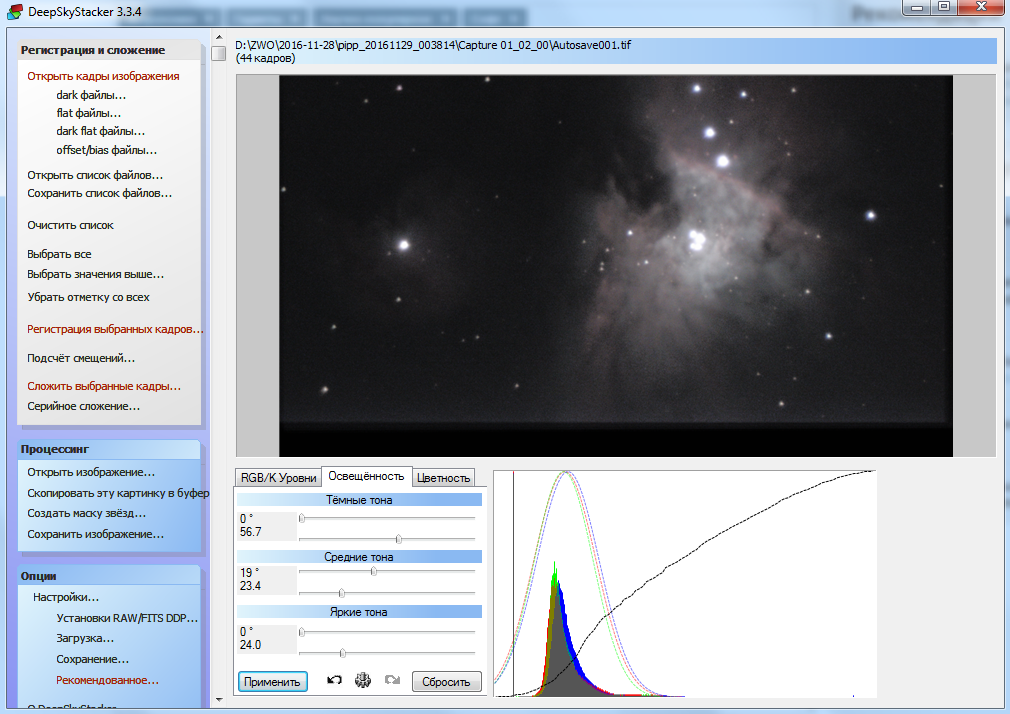The image size is (1010, 714).
Task: Click Подсчёт смещений... link
Action: (x=81, y=358)
